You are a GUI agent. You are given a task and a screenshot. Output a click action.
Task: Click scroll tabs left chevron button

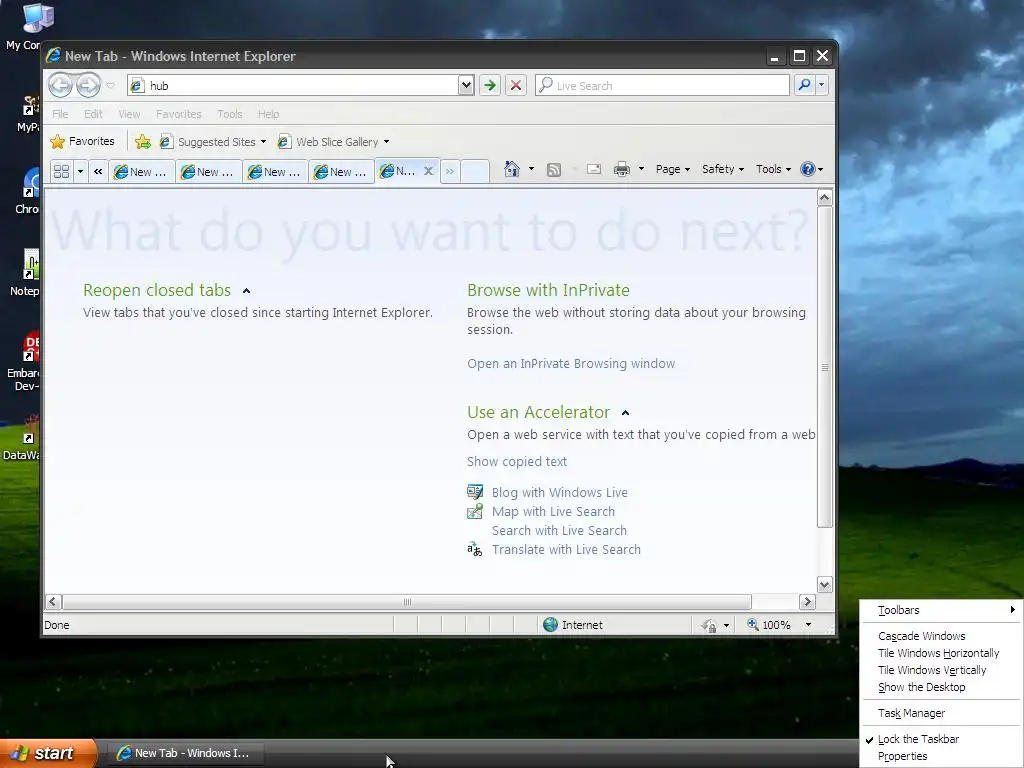pyautogui.click(x=98, y=171)
